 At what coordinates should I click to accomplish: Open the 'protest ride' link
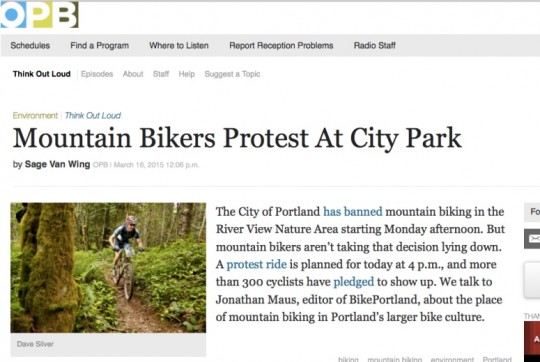point(257,264)
